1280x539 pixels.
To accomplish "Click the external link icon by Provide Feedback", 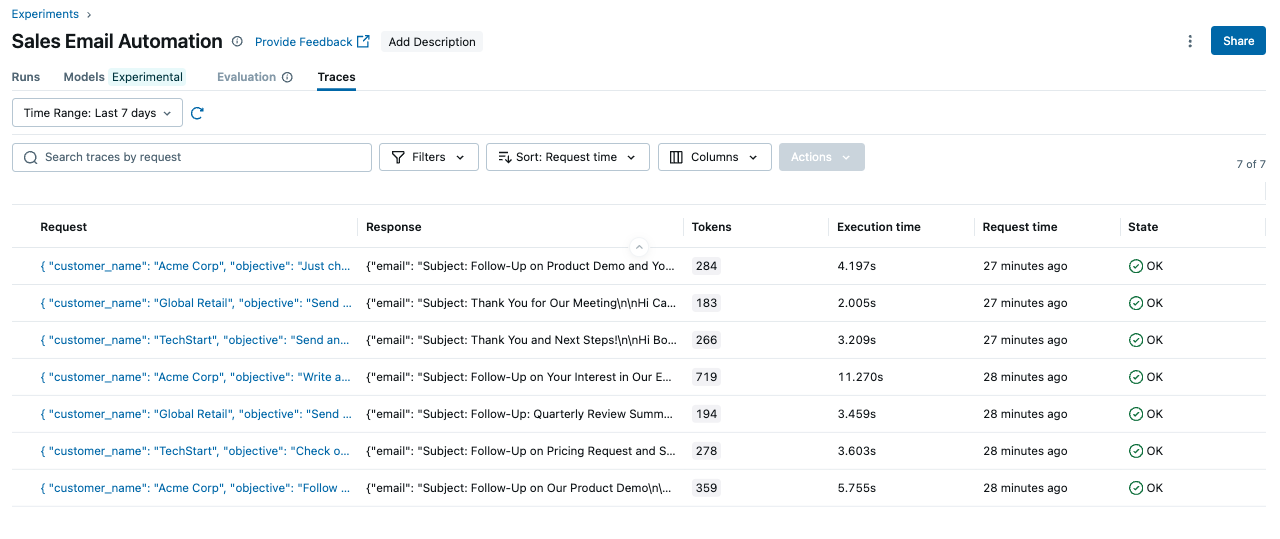I will [363, 42].
